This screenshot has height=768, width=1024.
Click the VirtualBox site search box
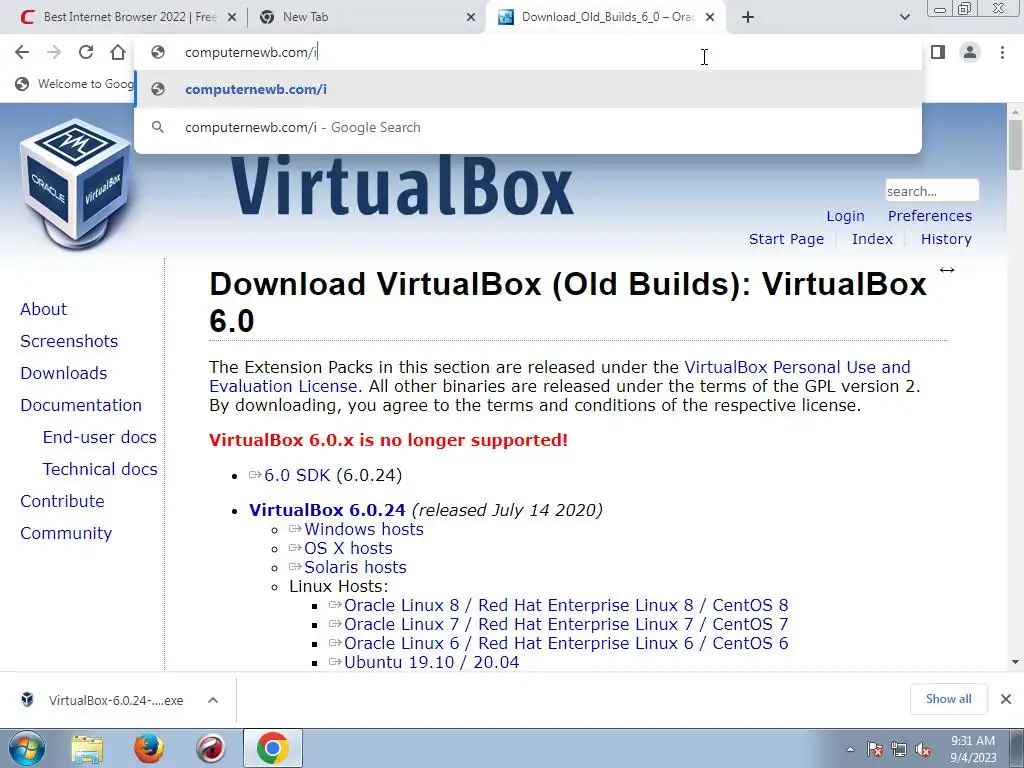[932, 191]
